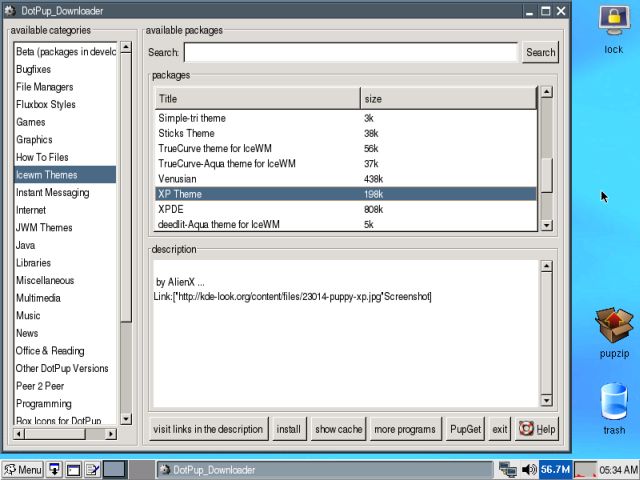Select the How To Files category
Screen dimensions: 640x480
[65, 157]
